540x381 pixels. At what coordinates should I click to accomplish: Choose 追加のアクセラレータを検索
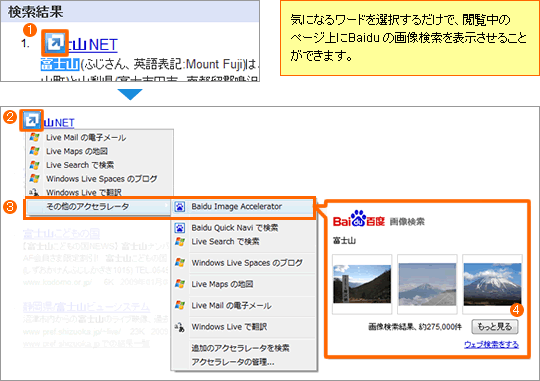pyautogui.click(x=240, y=348)
